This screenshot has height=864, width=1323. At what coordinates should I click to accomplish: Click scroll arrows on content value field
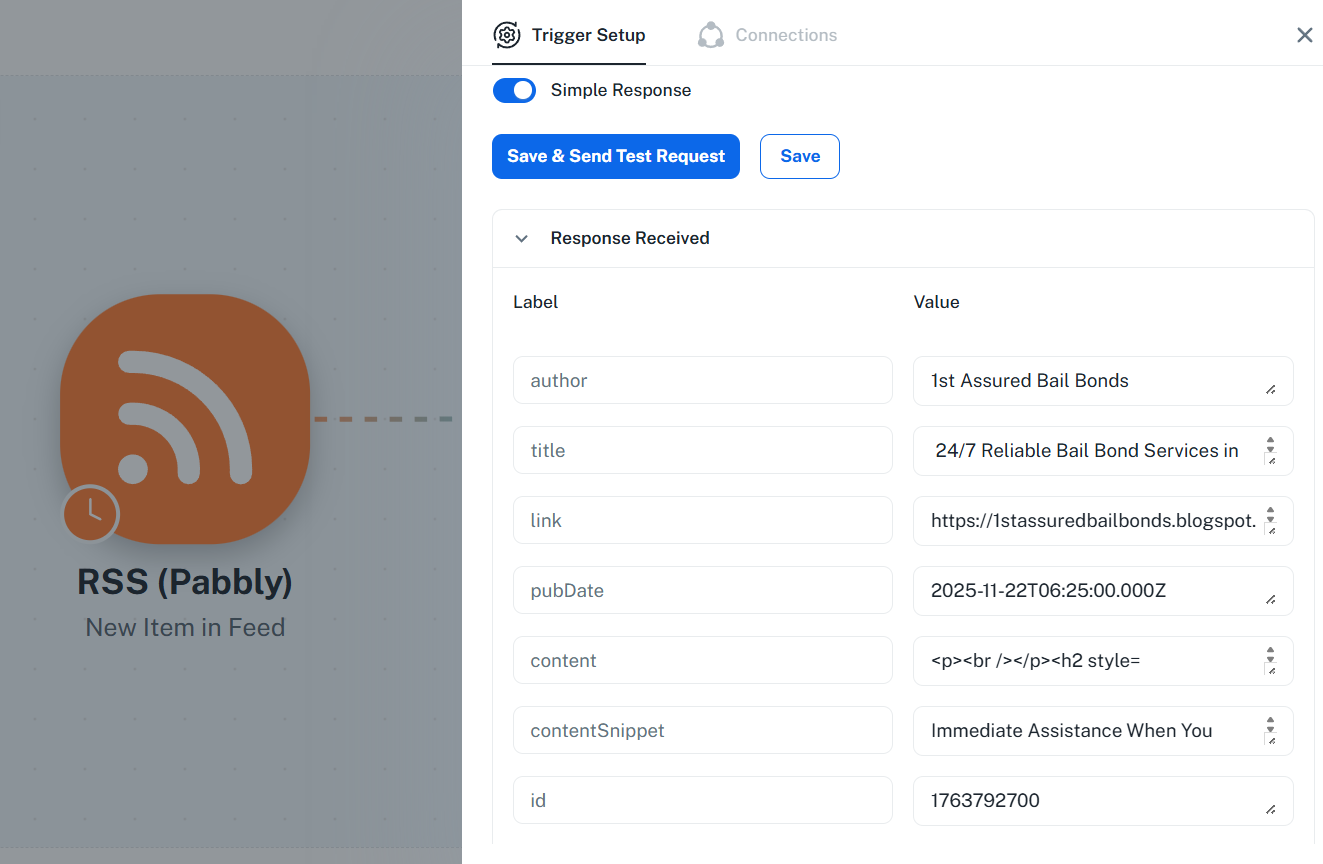click(x=1270, y=654)
